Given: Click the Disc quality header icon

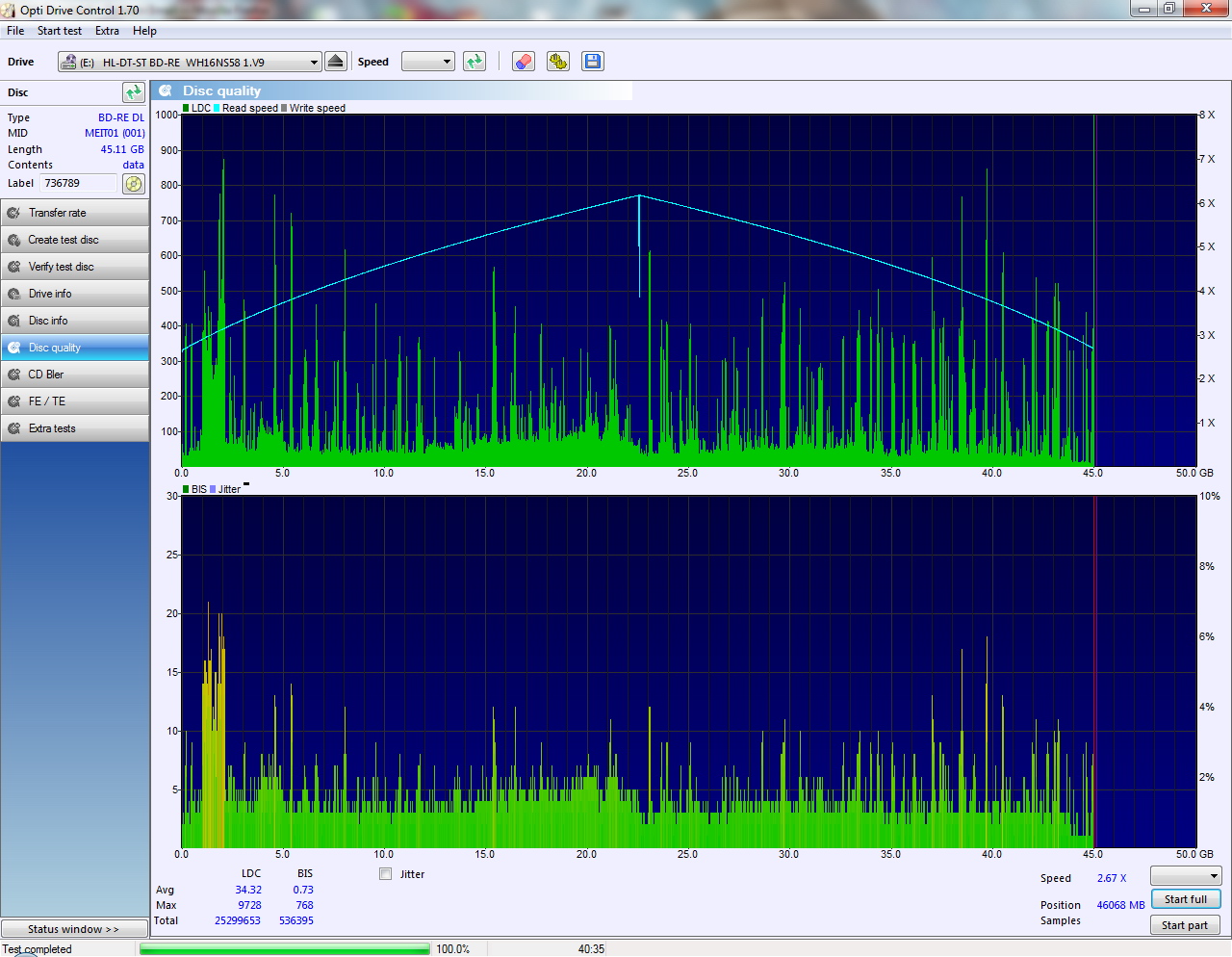Looking at the screenshot, I should [x=166, y=91].
